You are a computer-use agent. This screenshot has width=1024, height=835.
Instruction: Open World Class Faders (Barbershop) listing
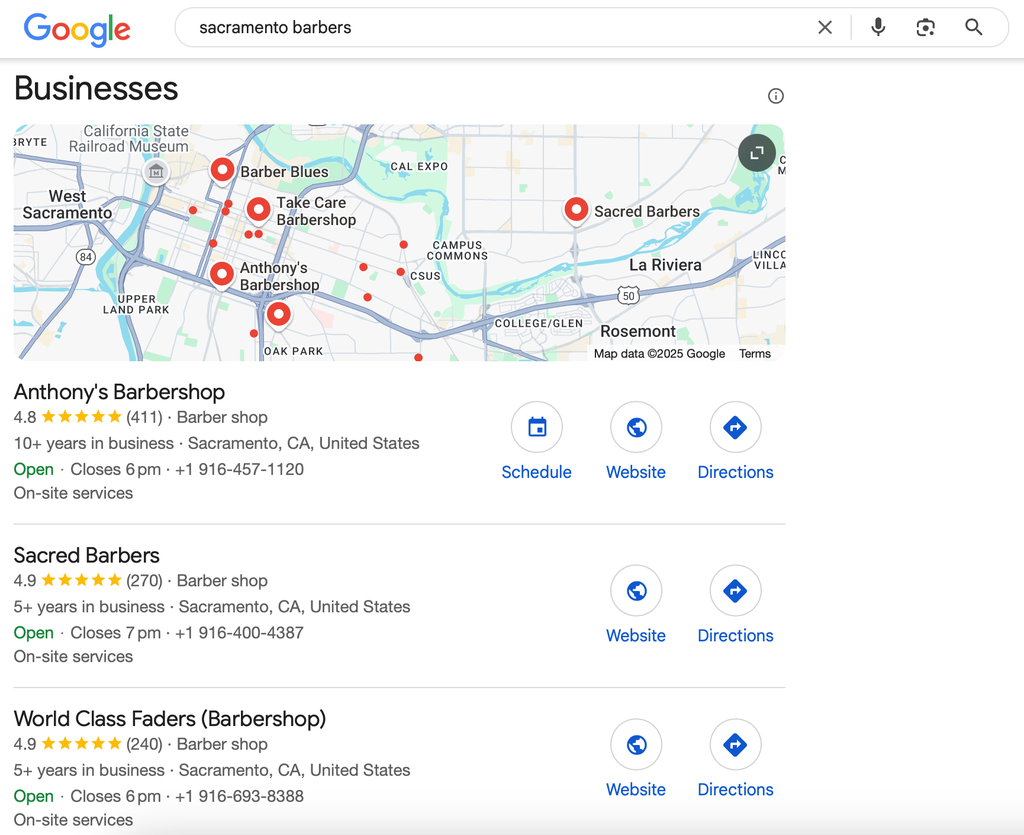tap(170, 719)
